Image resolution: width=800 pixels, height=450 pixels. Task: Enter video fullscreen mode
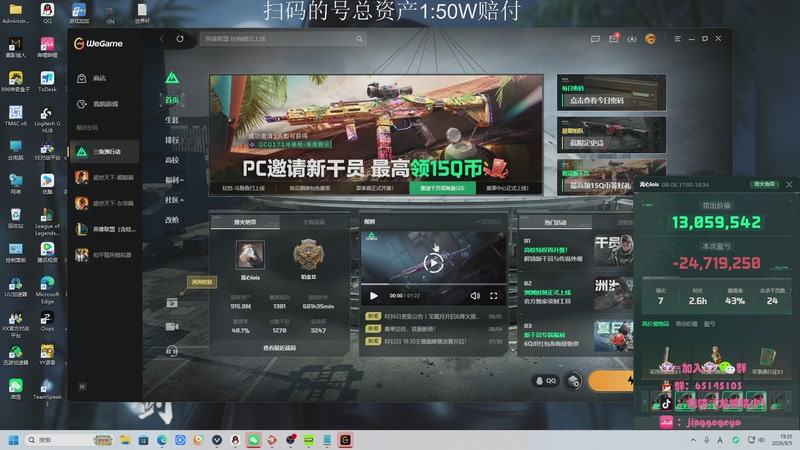coord(493,296)
